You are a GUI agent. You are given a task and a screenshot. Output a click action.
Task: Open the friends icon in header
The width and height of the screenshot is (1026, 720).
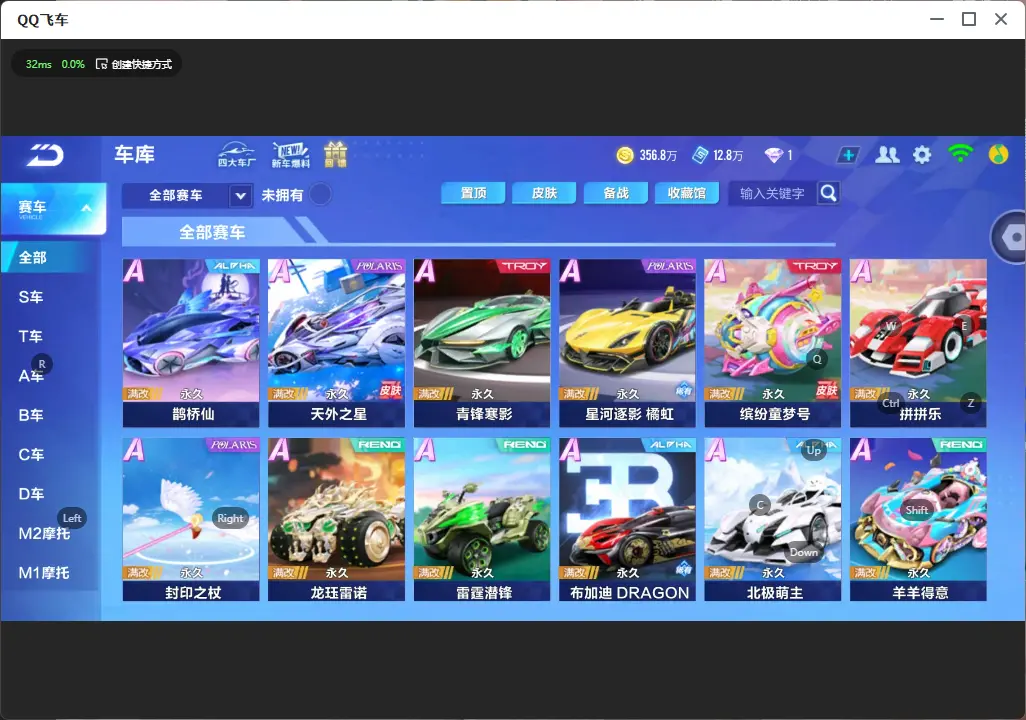coord(887,155)
